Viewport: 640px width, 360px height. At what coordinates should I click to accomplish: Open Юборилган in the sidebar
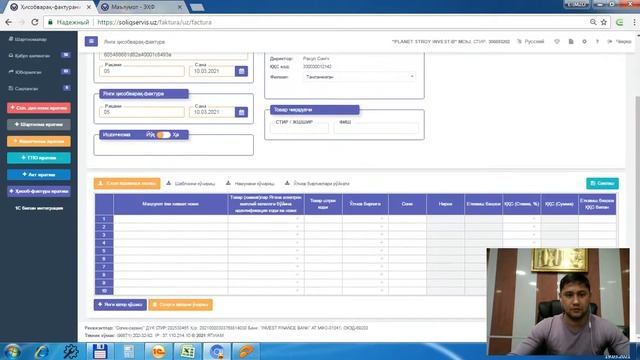[25, 72]
